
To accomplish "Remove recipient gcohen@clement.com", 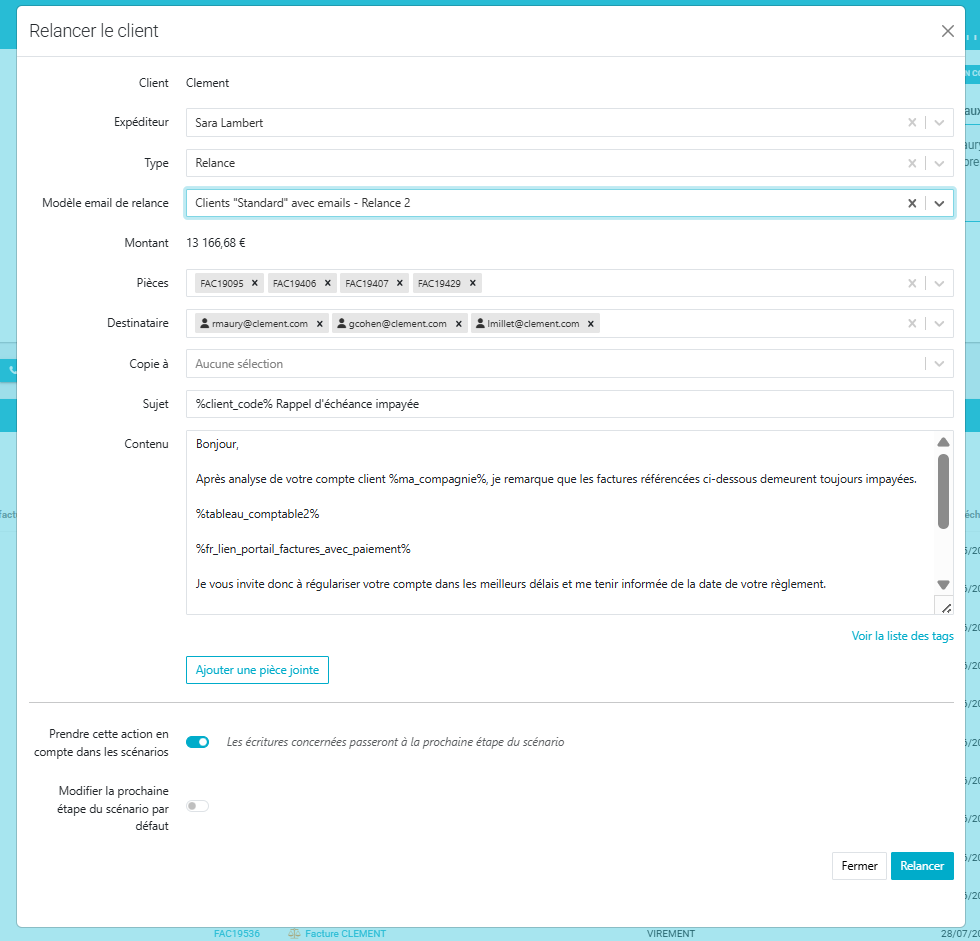I will coord(458,323).
